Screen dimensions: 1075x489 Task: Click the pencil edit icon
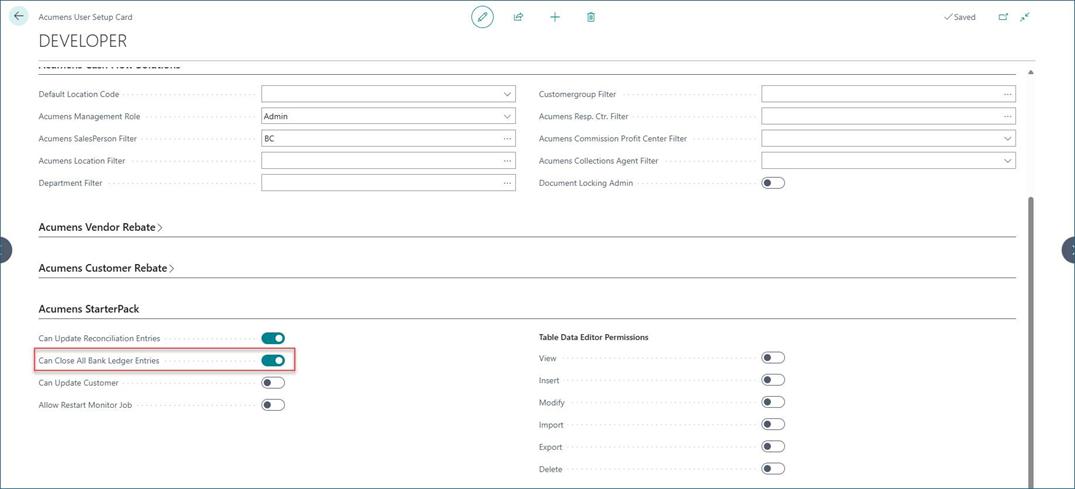tap(482, 16)
